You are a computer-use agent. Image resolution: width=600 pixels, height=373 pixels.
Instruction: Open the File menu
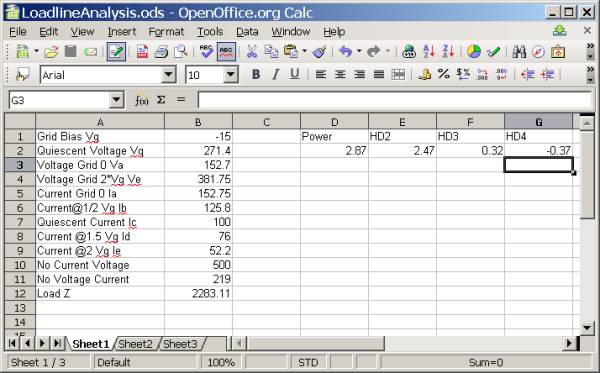[x=18, y=32]
